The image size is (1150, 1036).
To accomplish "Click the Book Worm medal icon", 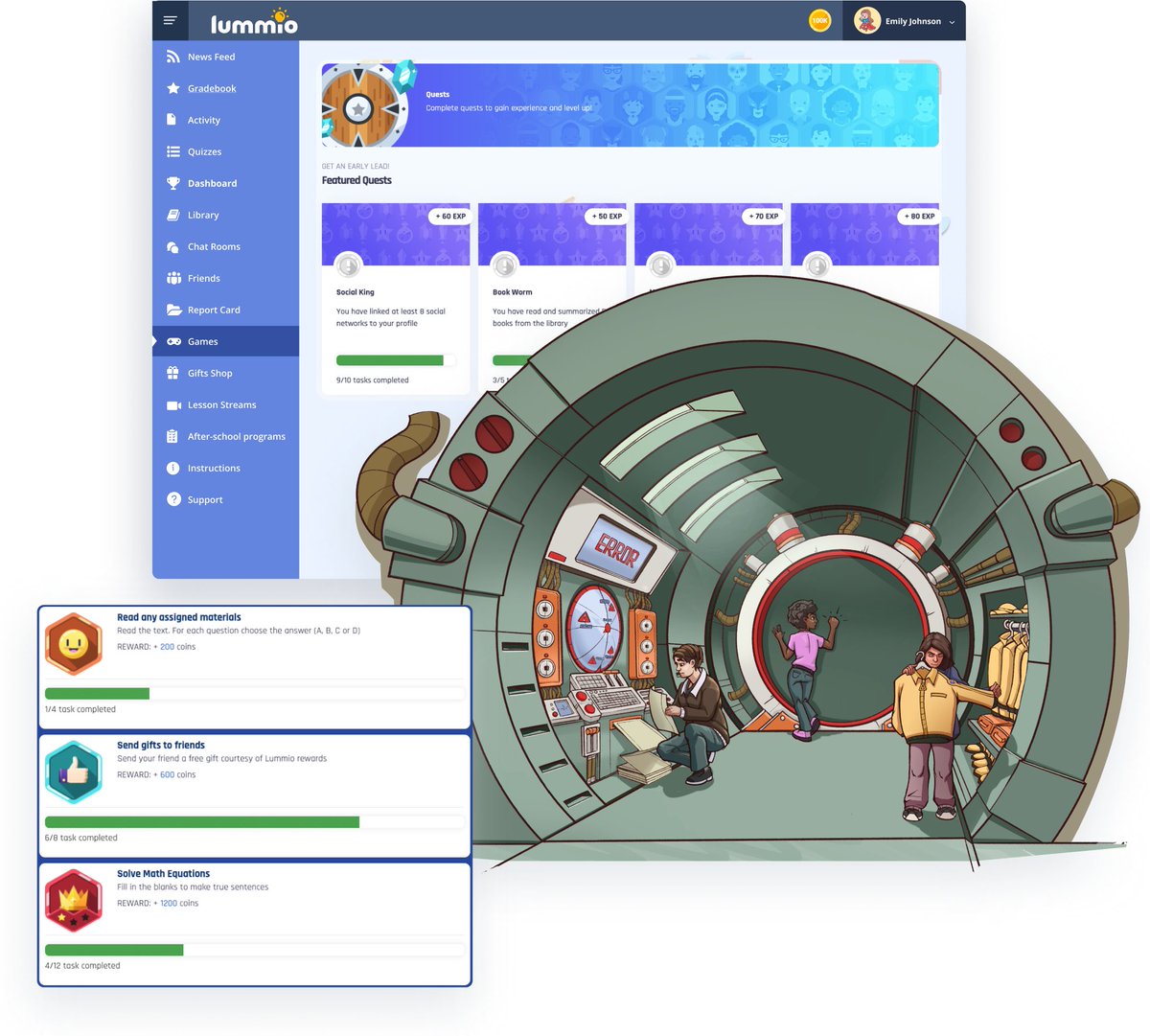I will 504,265.
